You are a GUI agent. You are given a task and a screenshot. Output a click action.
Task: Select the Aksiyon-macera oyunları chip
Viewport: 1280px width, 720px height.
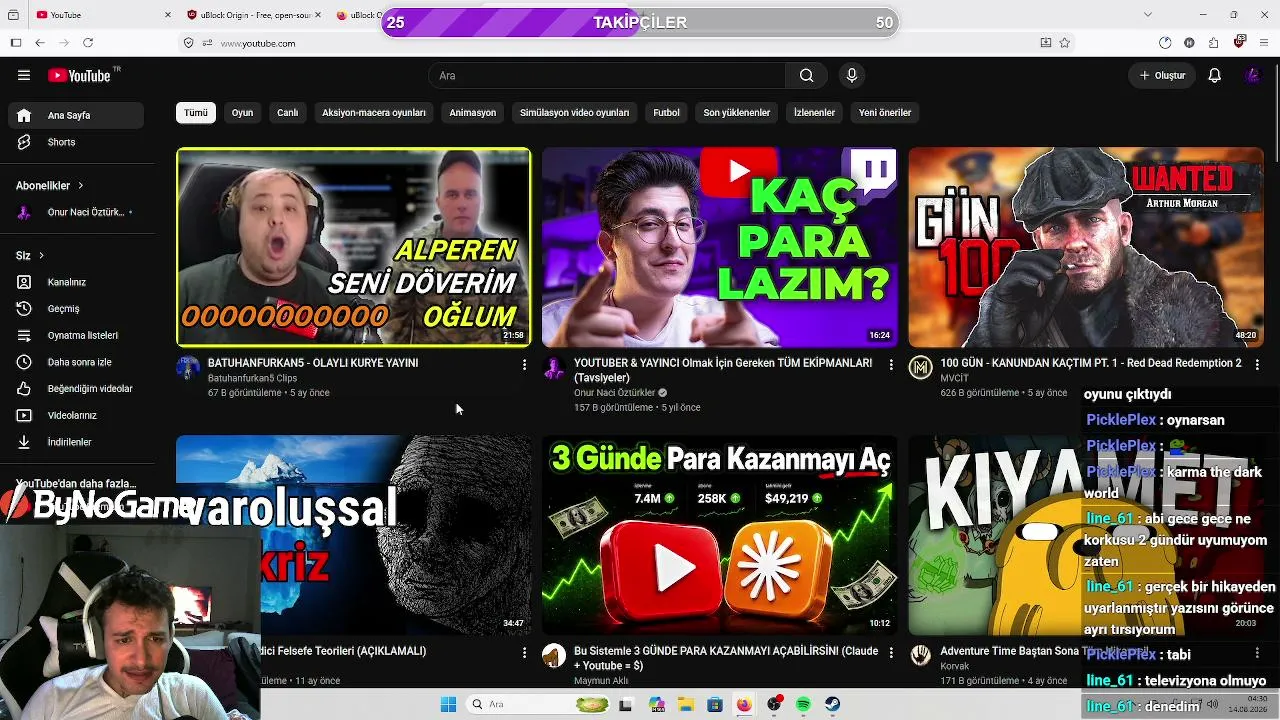pos(374,113)
